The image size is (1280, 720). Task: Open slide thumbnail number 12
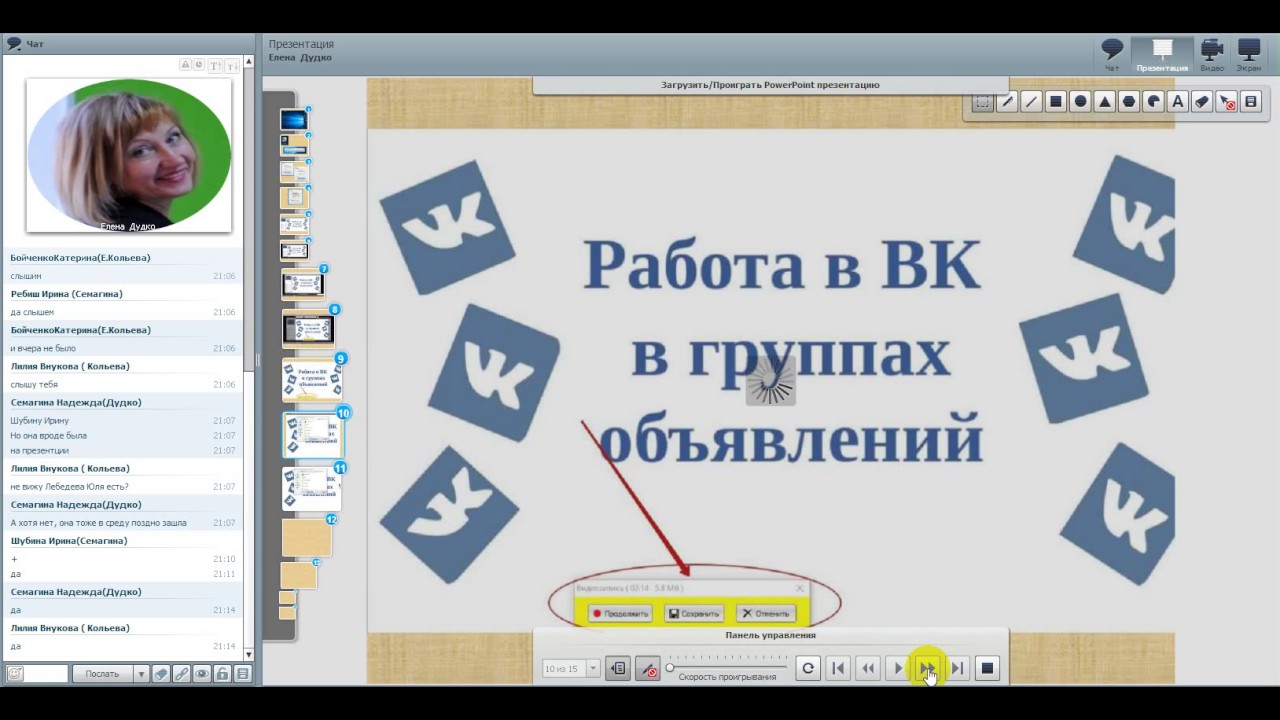point(307,537)
